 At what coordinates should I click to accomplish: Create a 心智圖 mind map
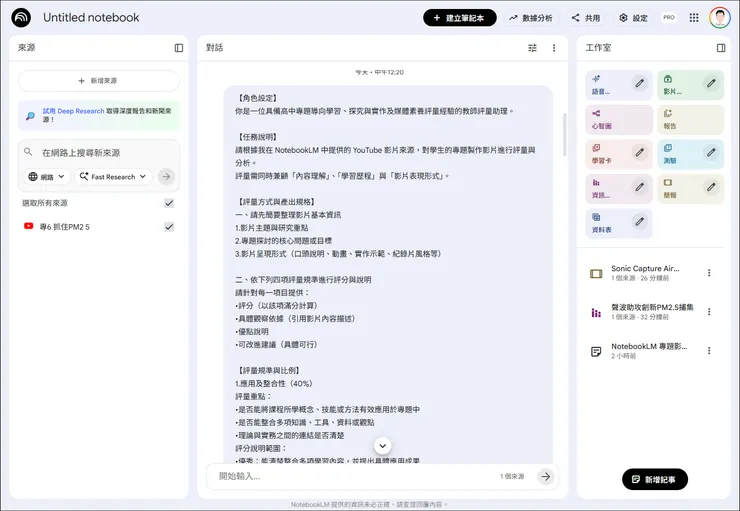tap(619, 120)
